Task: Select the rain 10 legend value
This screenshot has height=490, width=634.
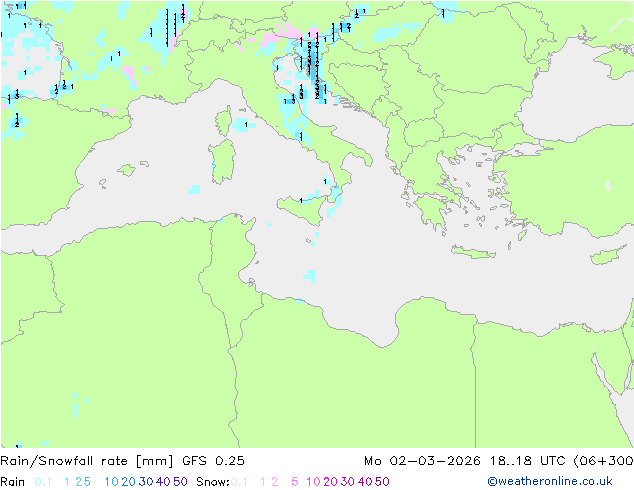Action: (x=112, y=482)
